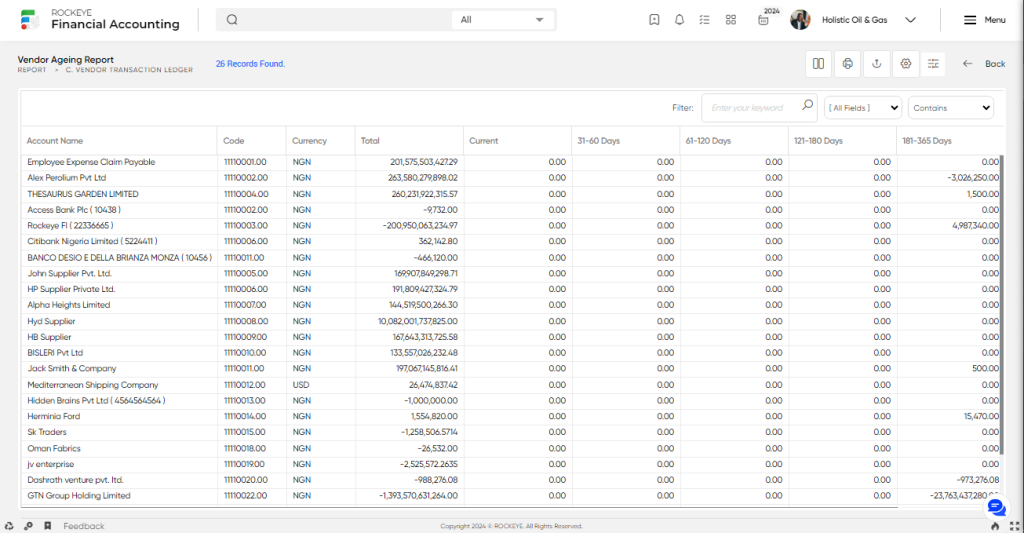Select GTN Group Holding Limited row
The width and height of the screenshot is (1024, 533).
511,496
